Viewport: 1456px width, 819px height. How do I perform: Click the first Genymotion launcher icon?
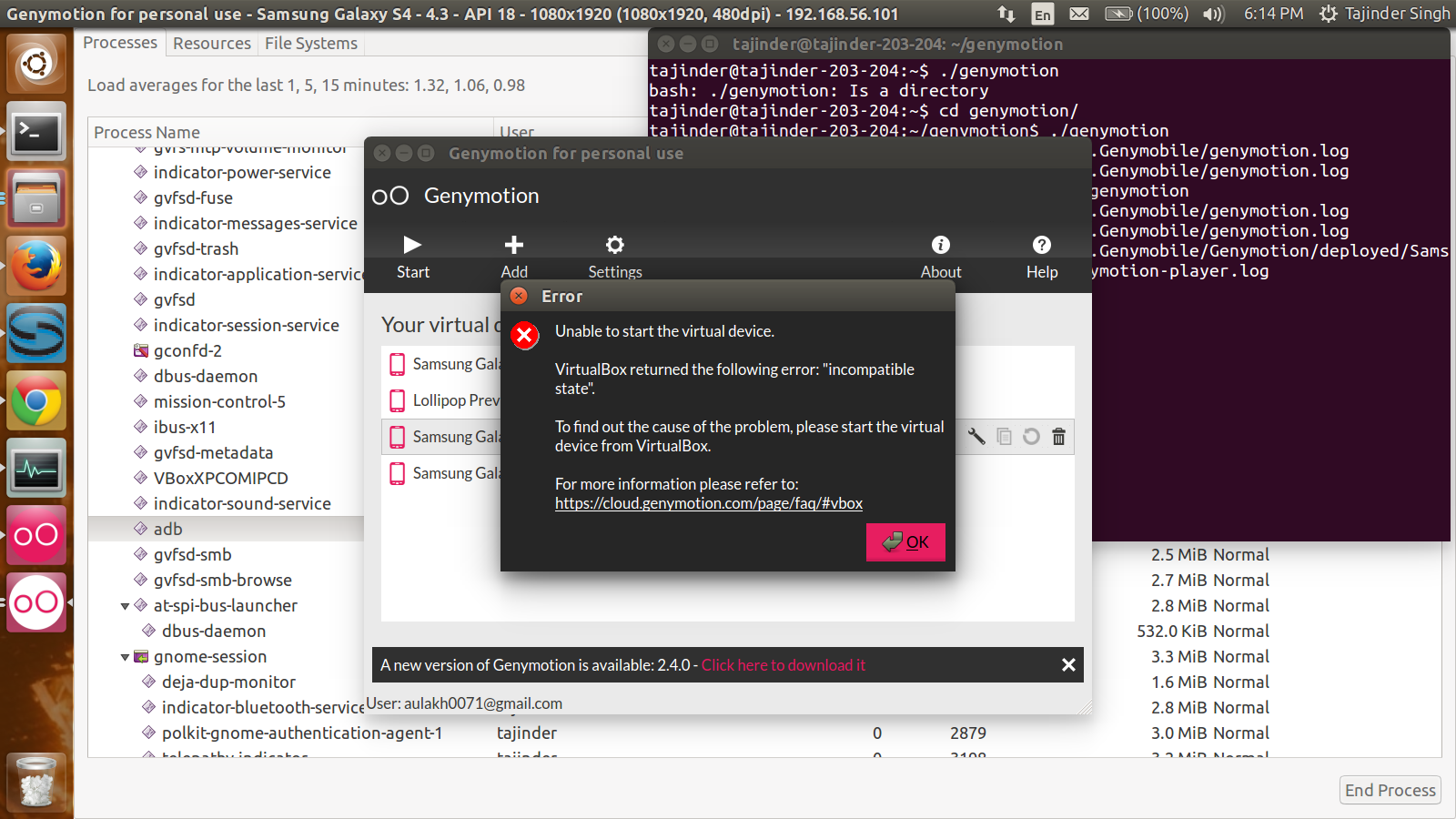36,535
